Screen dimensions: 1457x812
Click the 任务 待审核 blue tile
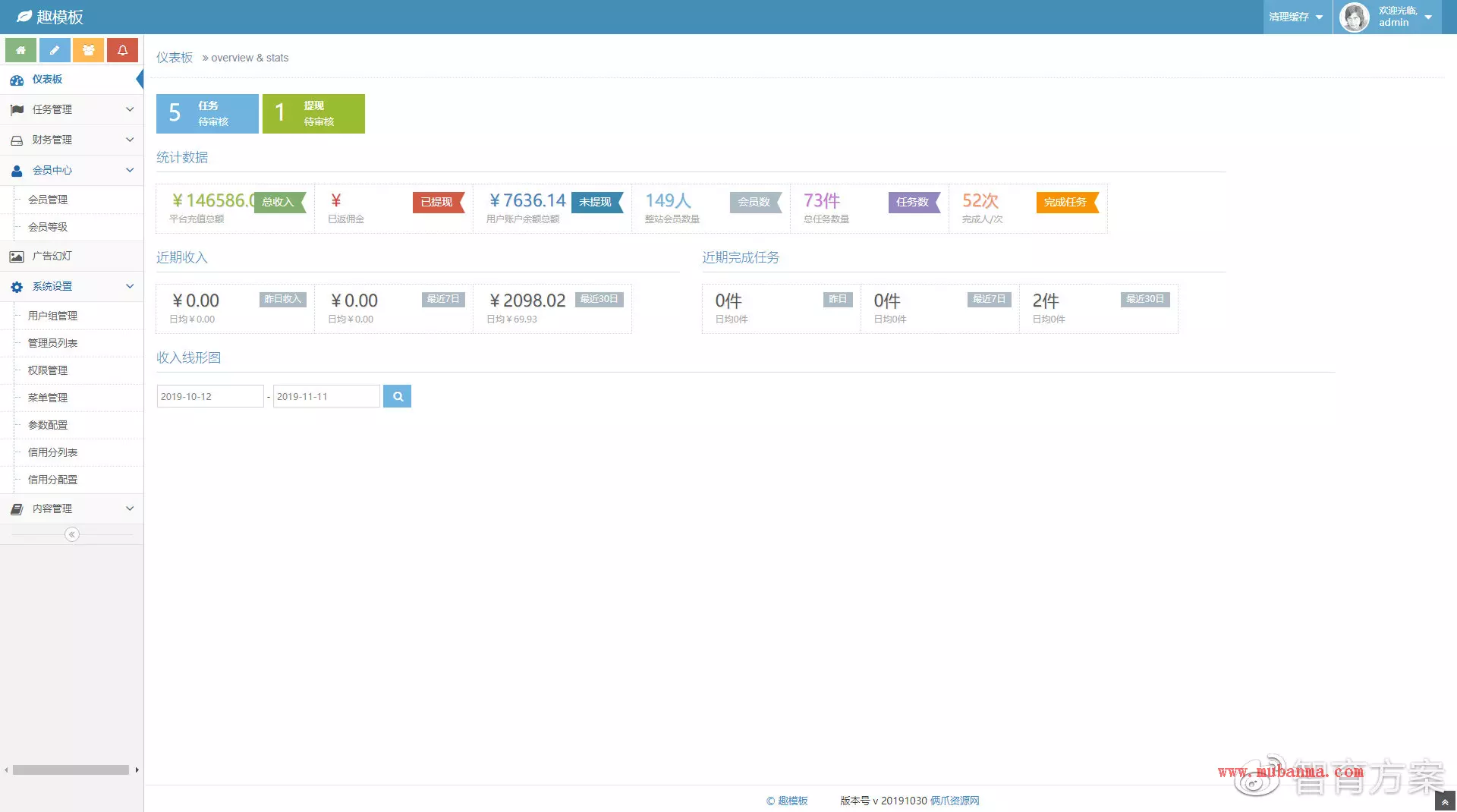tap(207, 114)
